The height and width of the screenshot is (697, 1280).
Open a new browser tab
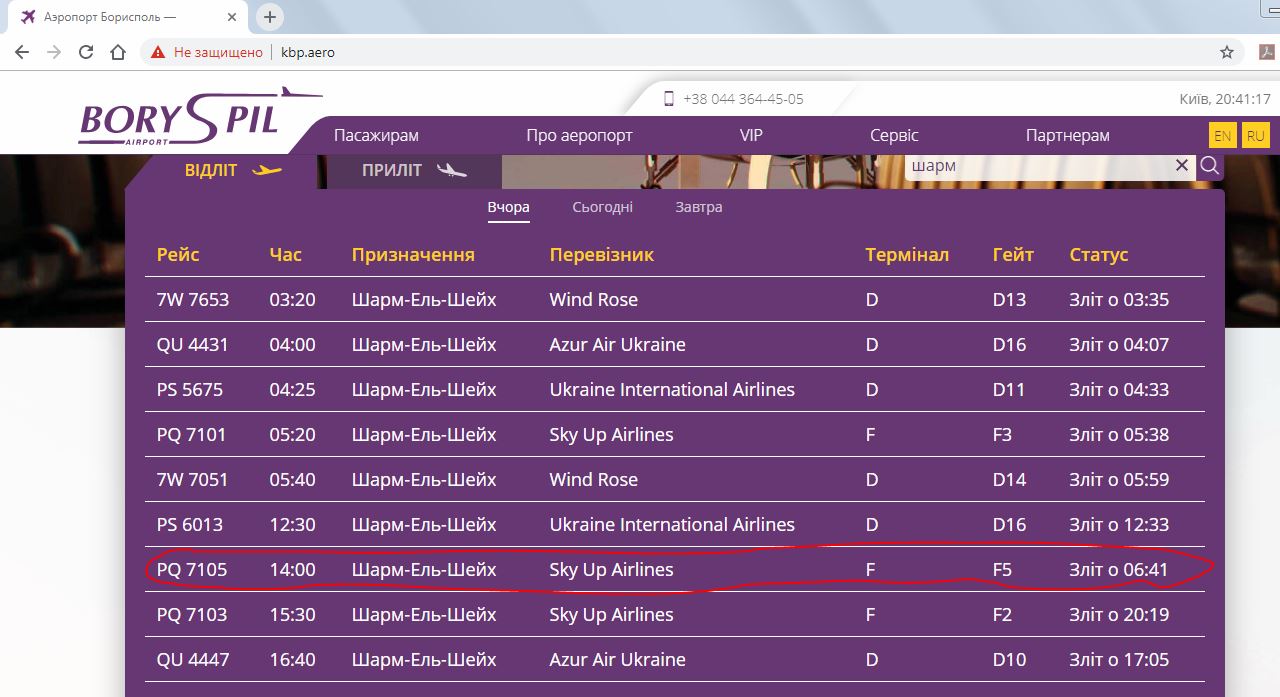pos(270,17)
